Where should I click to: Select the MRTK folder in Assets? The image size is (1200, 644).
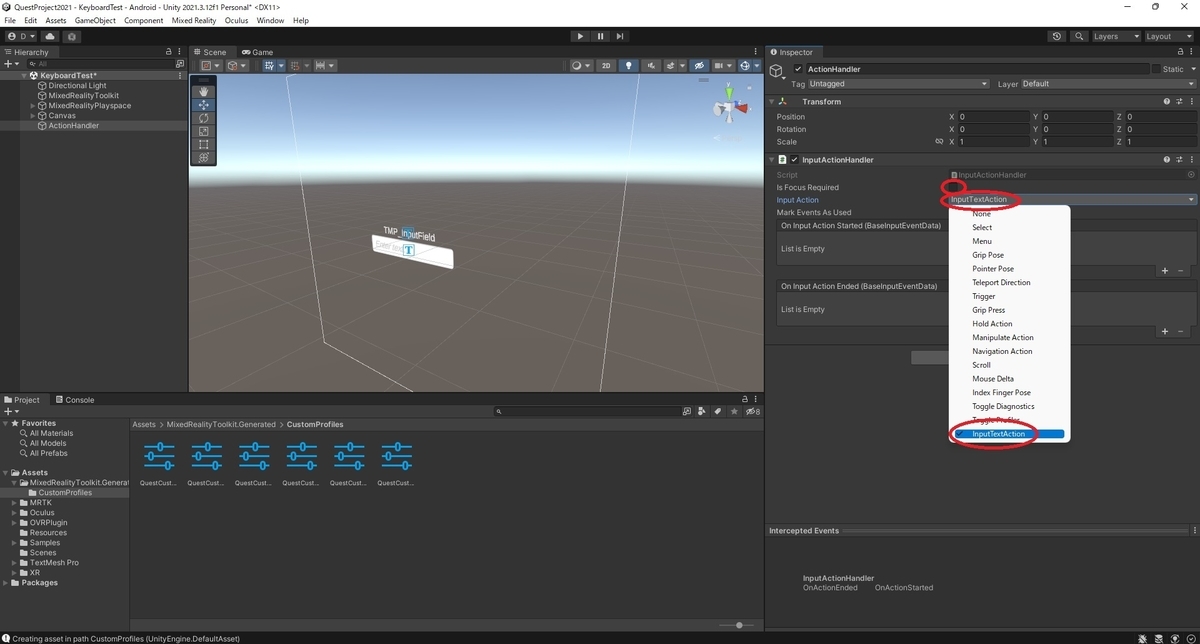click(41, 503)
